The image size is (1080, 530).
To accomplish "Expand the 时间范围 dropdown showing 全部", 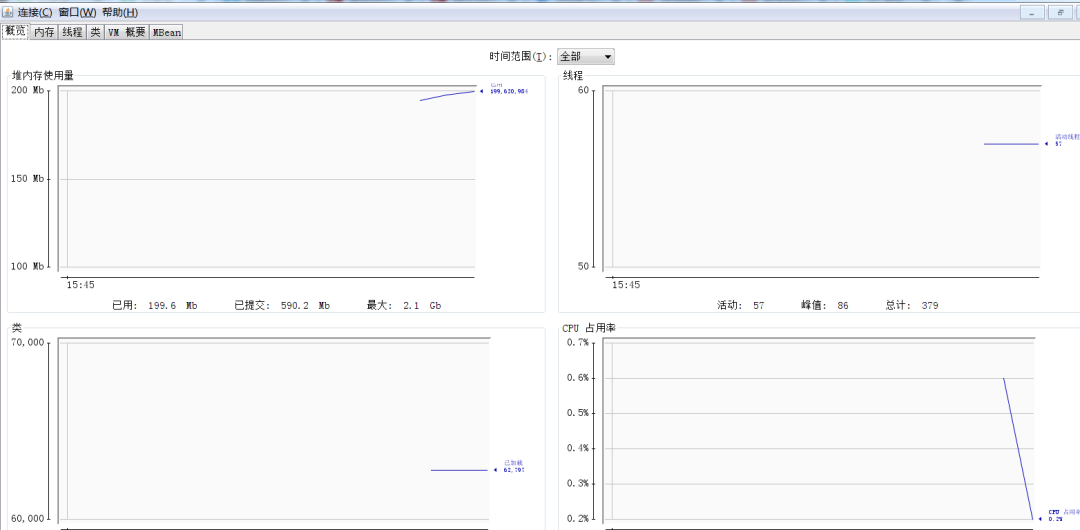I will pos(585,57).
